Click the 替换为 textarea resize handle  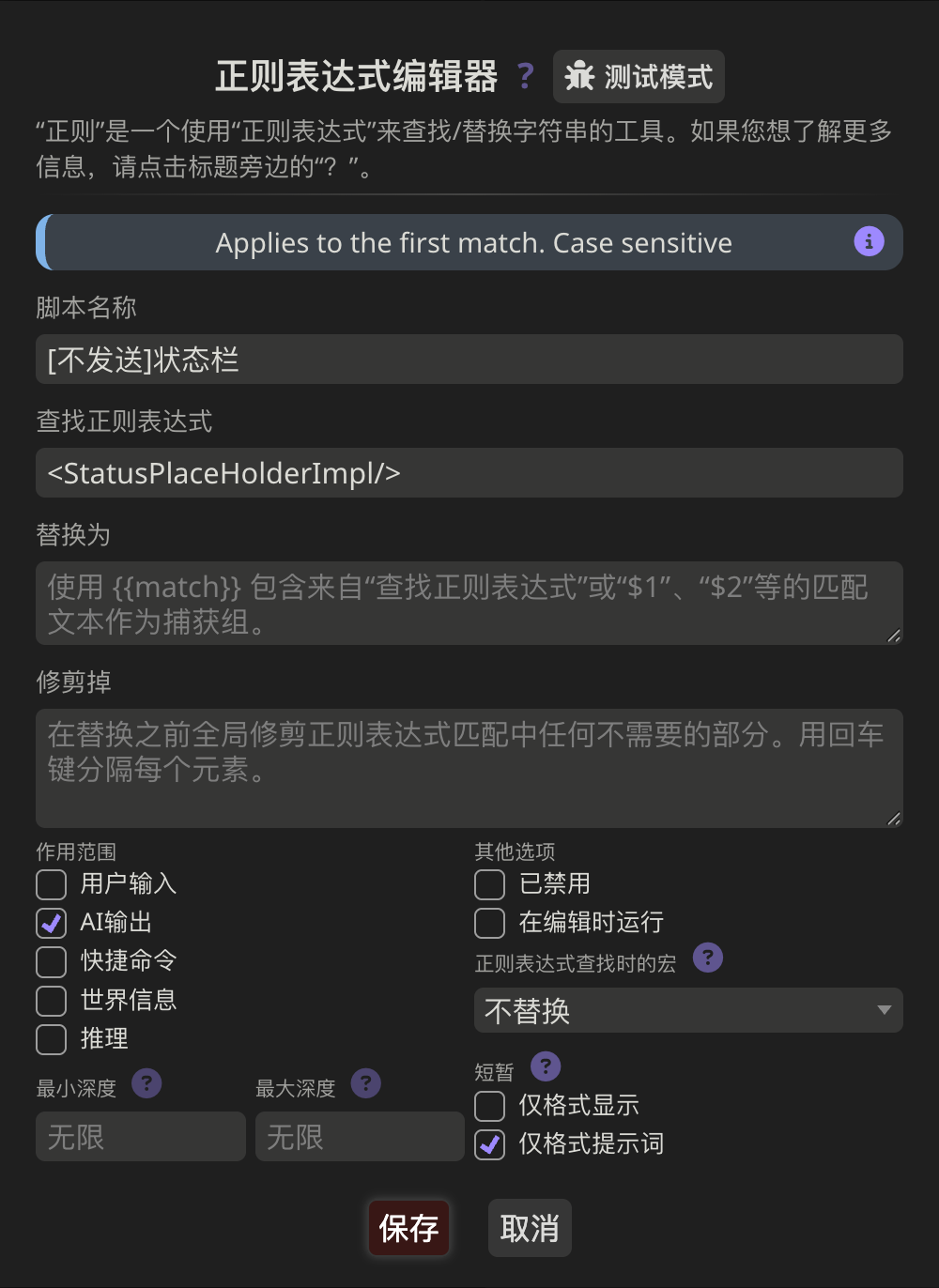pos(893,636)
